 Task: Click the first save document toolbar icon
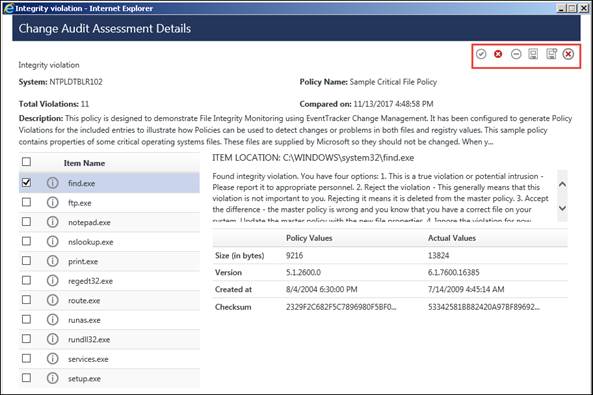(x=533, y=54)
